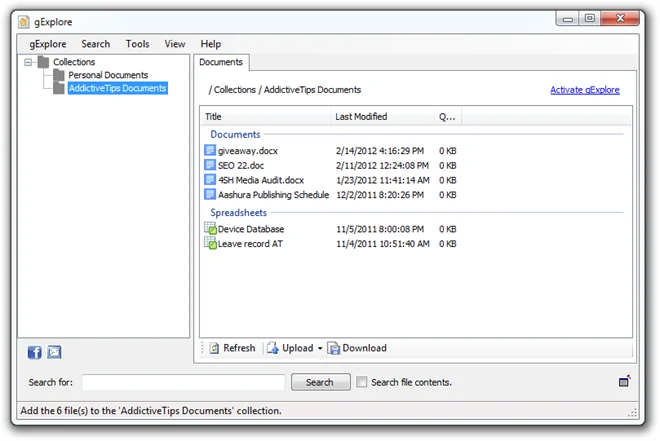Select the Aashura Publishing Schedule file name
Image resolution: width=660 pixels, height=441 pixels.
(274, 195)
